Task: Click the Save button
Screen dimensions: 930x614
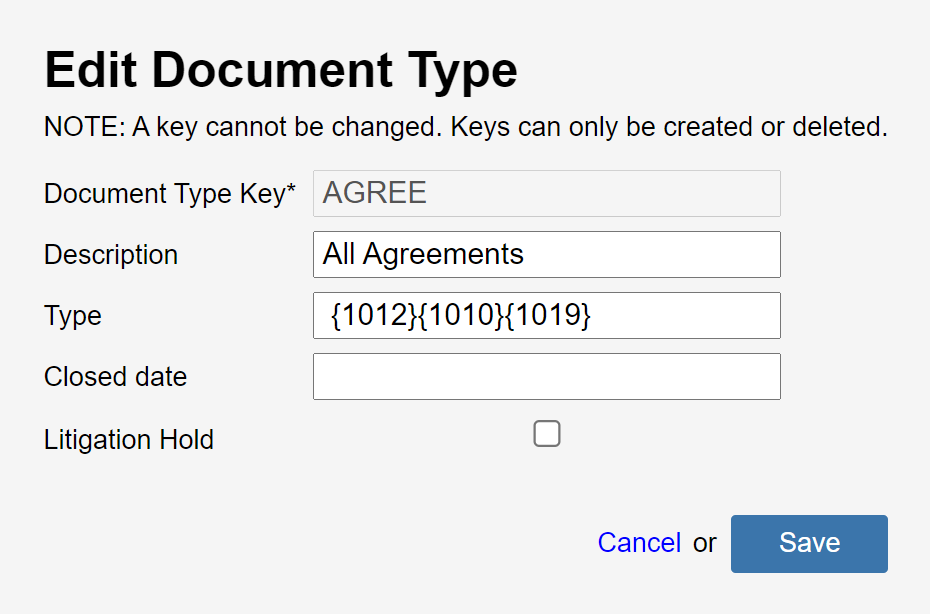Action: (808, 543)
